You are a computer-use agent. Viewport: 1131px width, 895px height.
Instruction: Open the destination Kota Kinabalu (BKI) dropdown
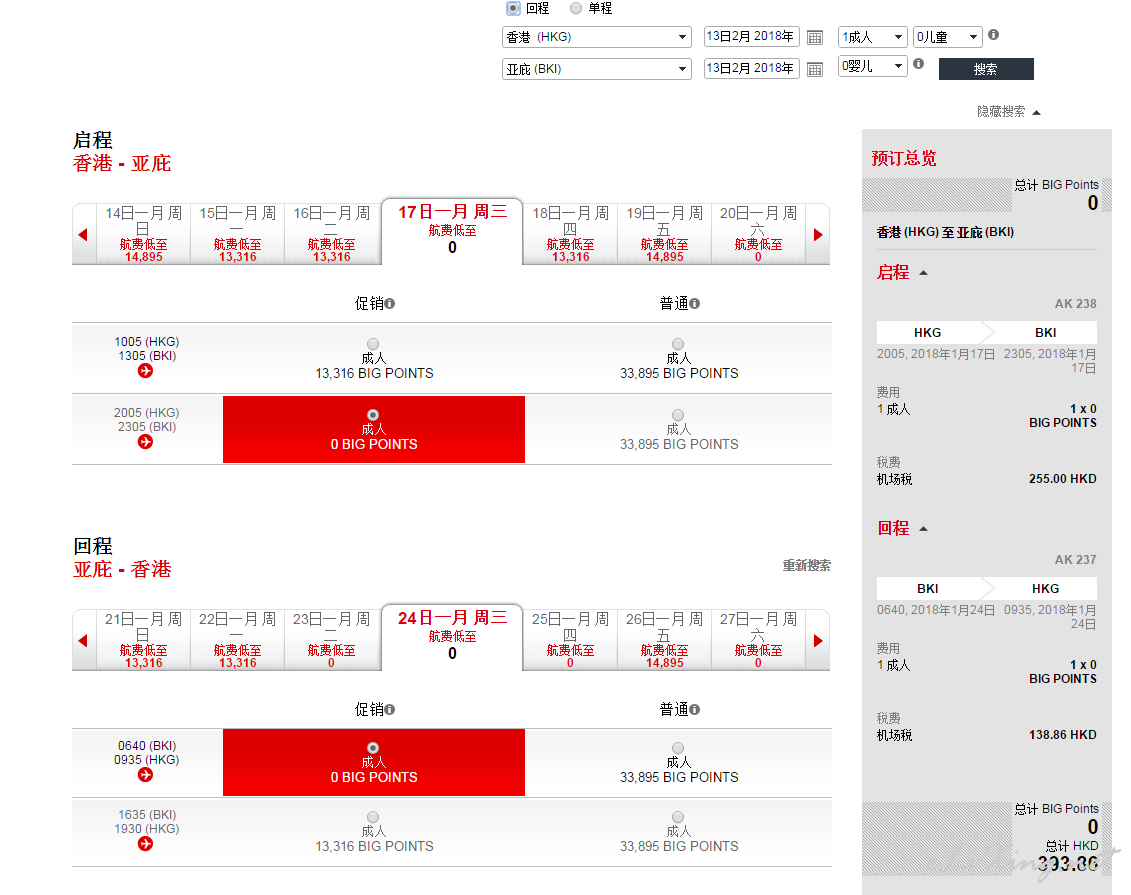[597, 69]
